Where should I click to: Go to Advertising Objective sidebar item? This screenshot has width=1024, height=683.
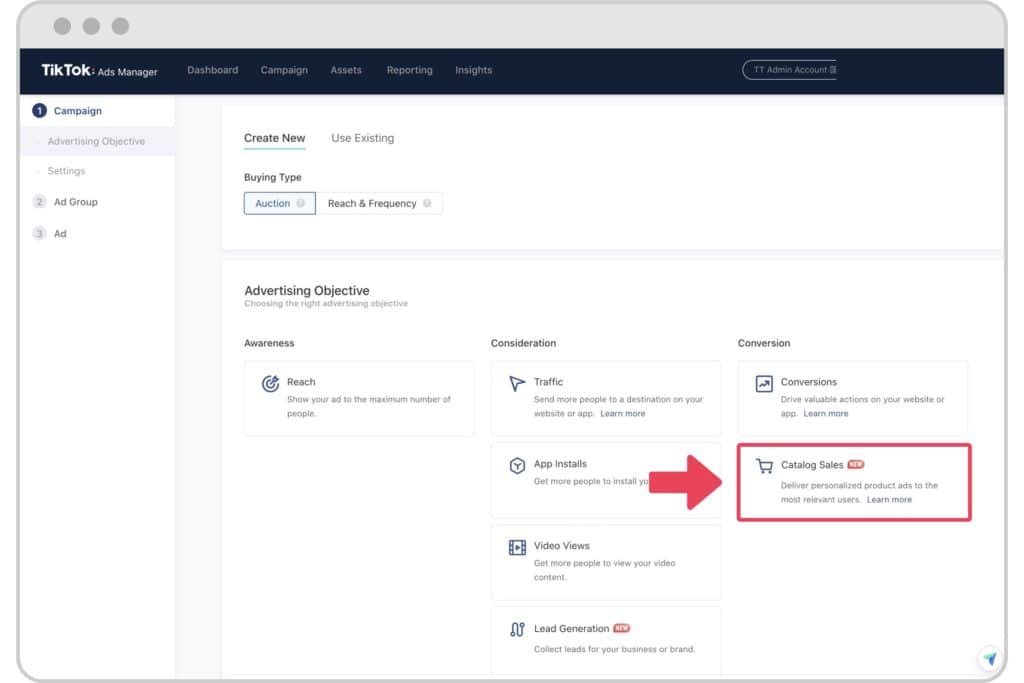pos(96,141)
